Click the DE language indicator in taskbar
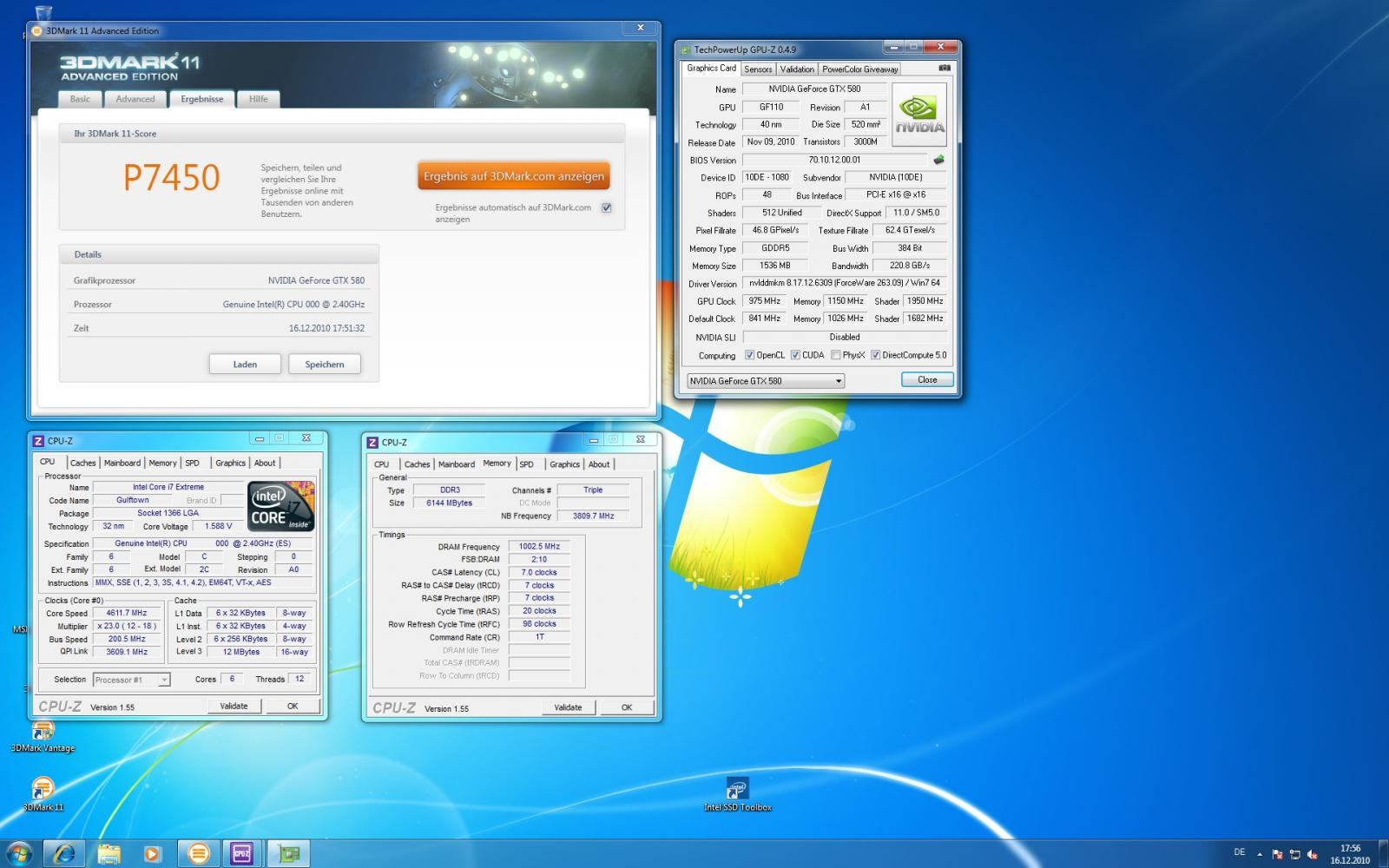This screenshot has height=868, width=1389. [1239, 852]
